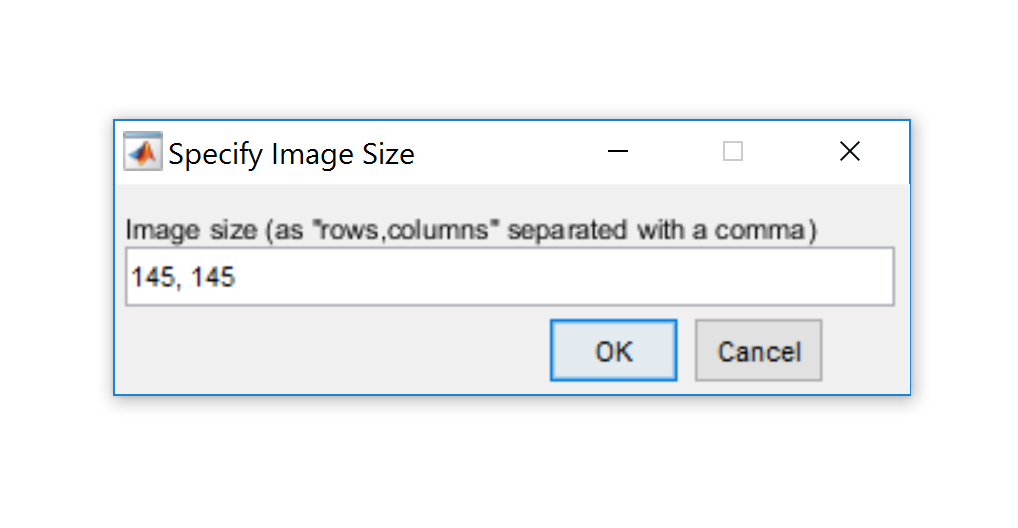The width and height of the screenshot is (1018, 528).
Task: Click the greyed-out maximize square icon
Action: 733,152
